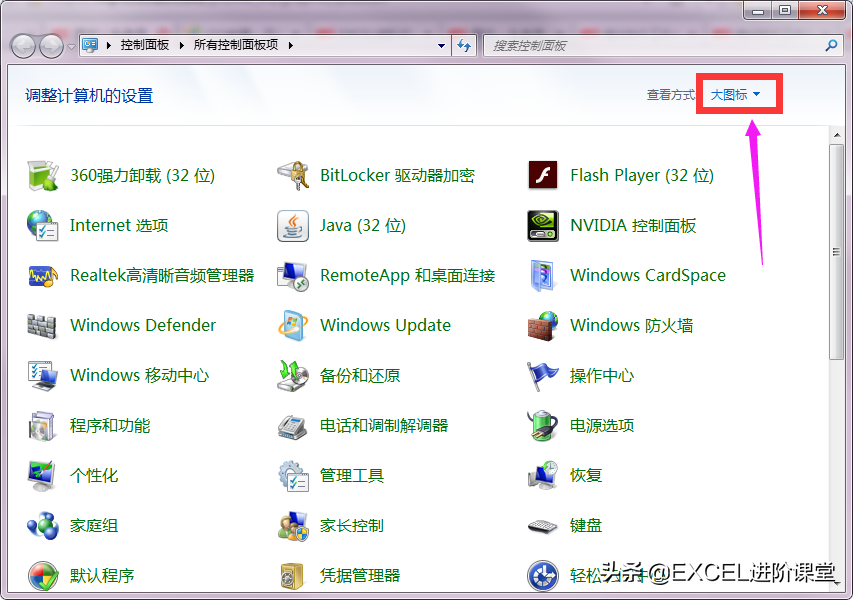Open the 键盘 link text

click(x=586, y=525)
